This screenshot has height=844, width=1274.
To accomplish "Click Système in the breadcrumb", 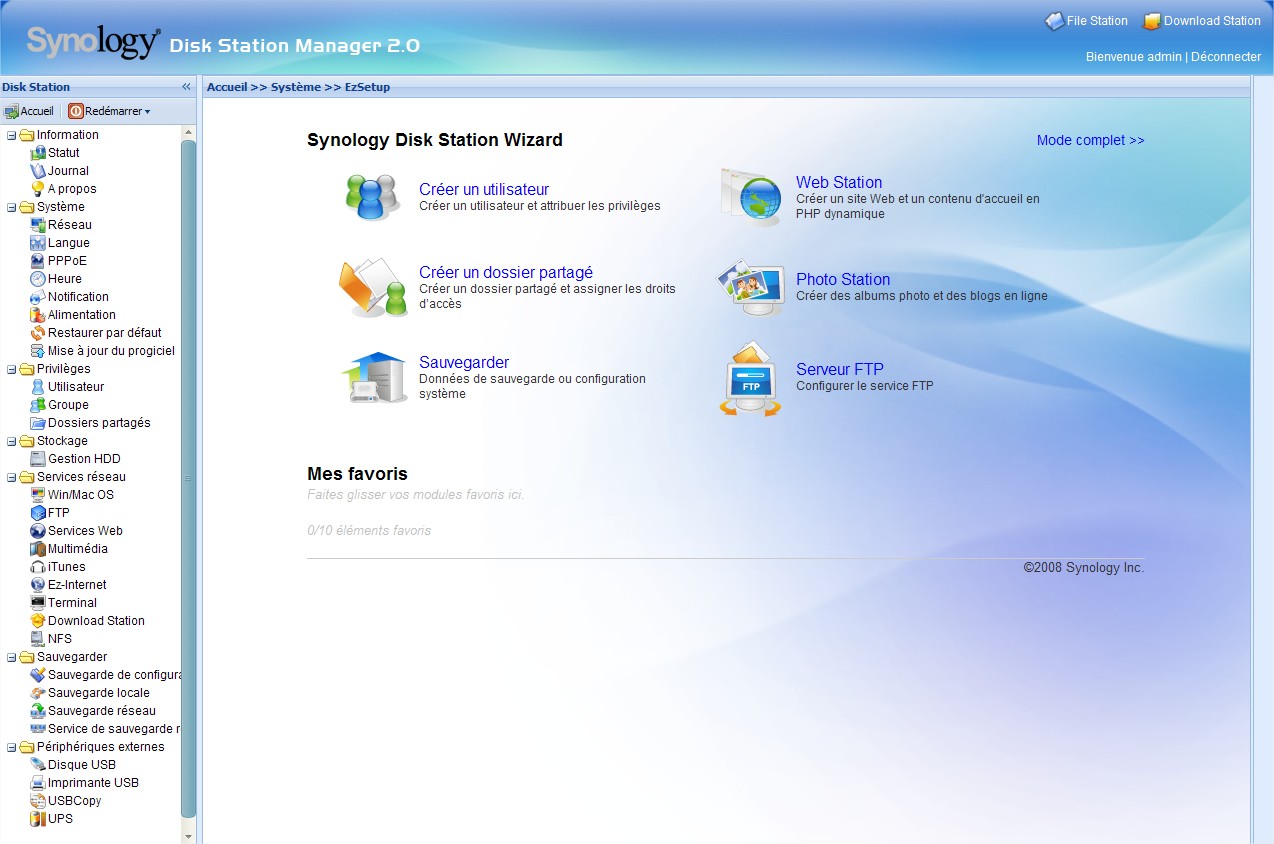I will click(296, 87).
